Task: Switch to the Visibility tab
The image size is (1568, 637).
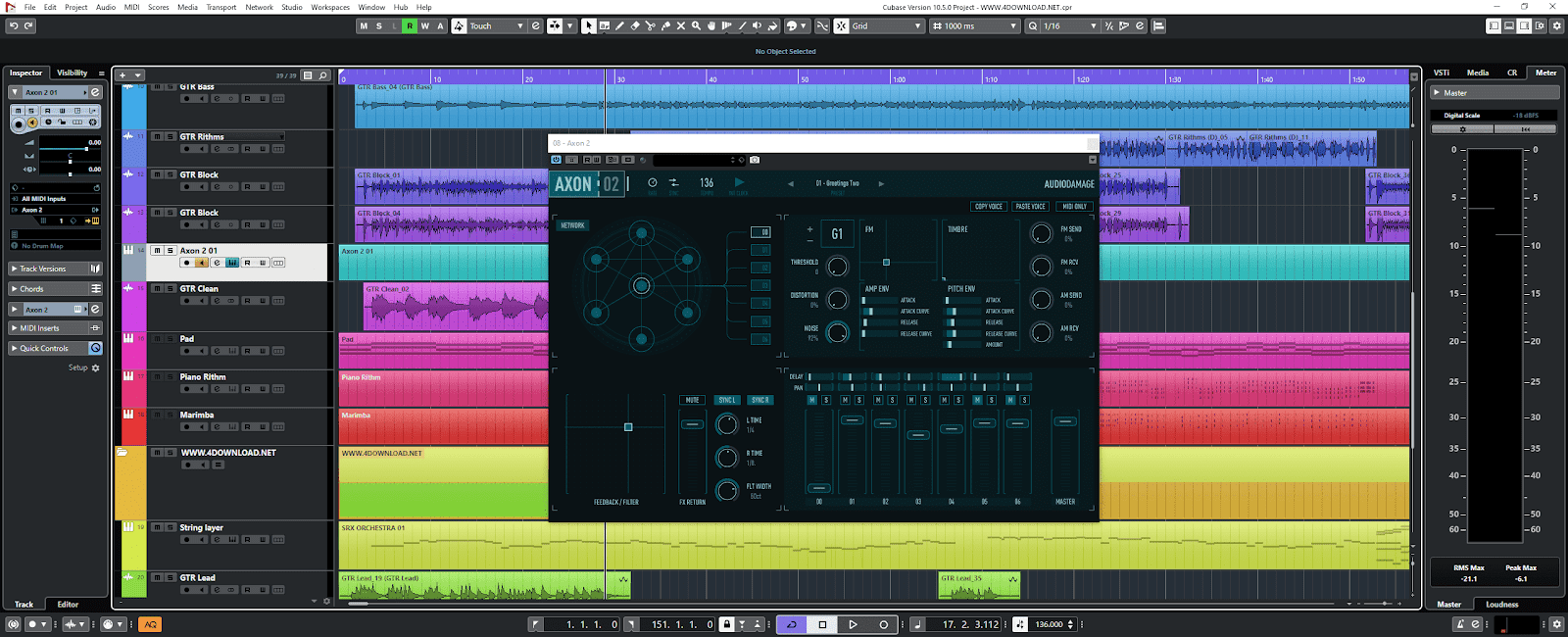Action: [x=73, y=73]
